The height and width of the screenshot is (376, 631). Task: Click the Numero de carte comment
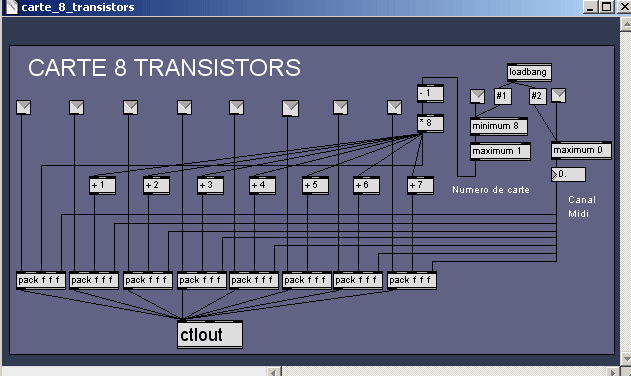491,190
